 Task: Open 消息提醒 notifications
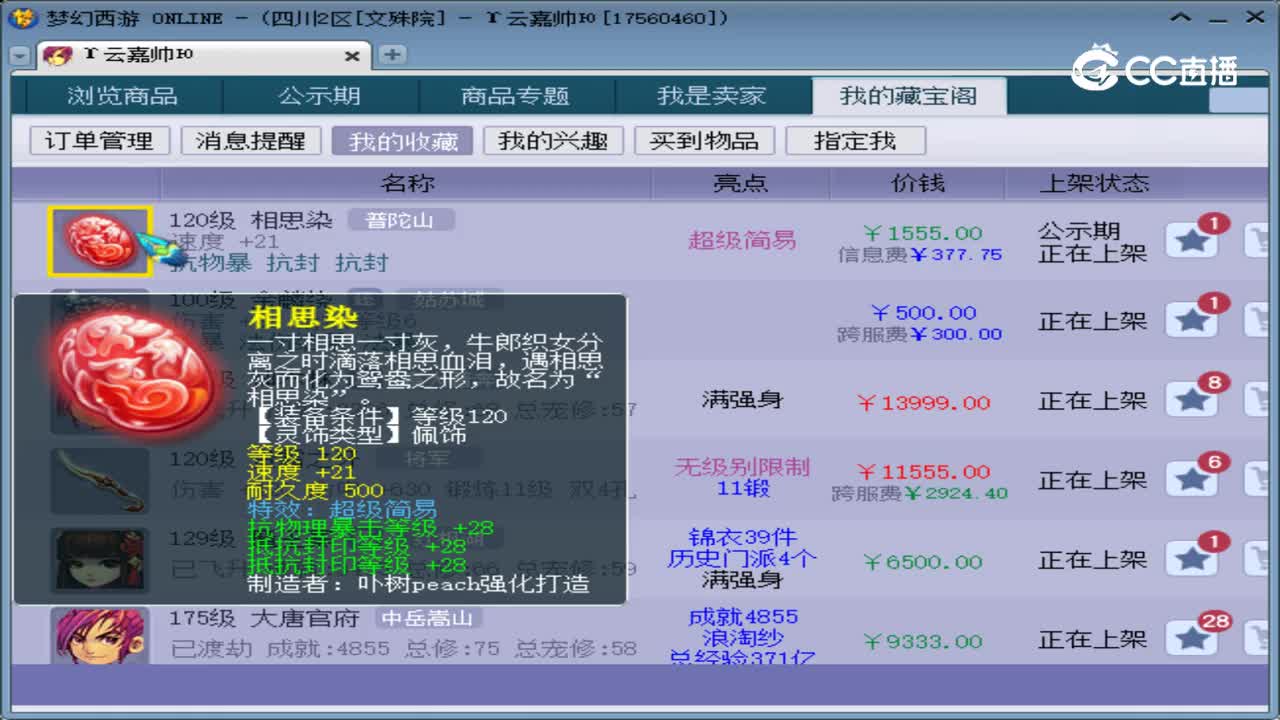pos(250,141)
